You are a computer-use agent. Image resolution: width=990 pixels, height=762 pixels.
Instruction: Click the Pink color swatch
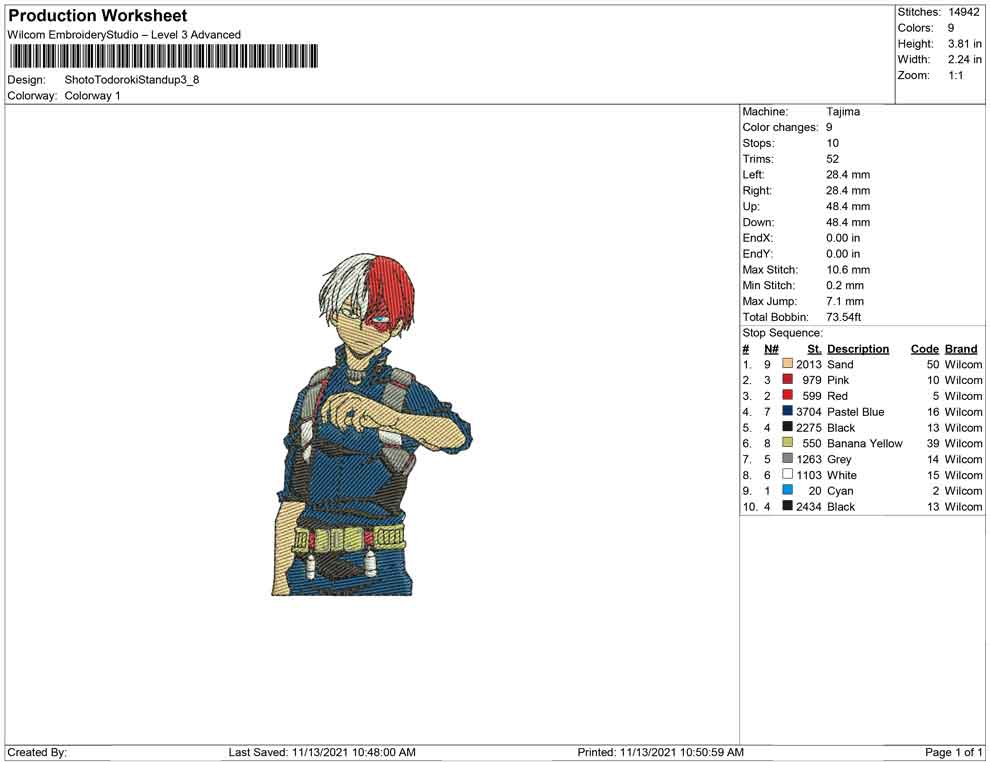(787, 379)
